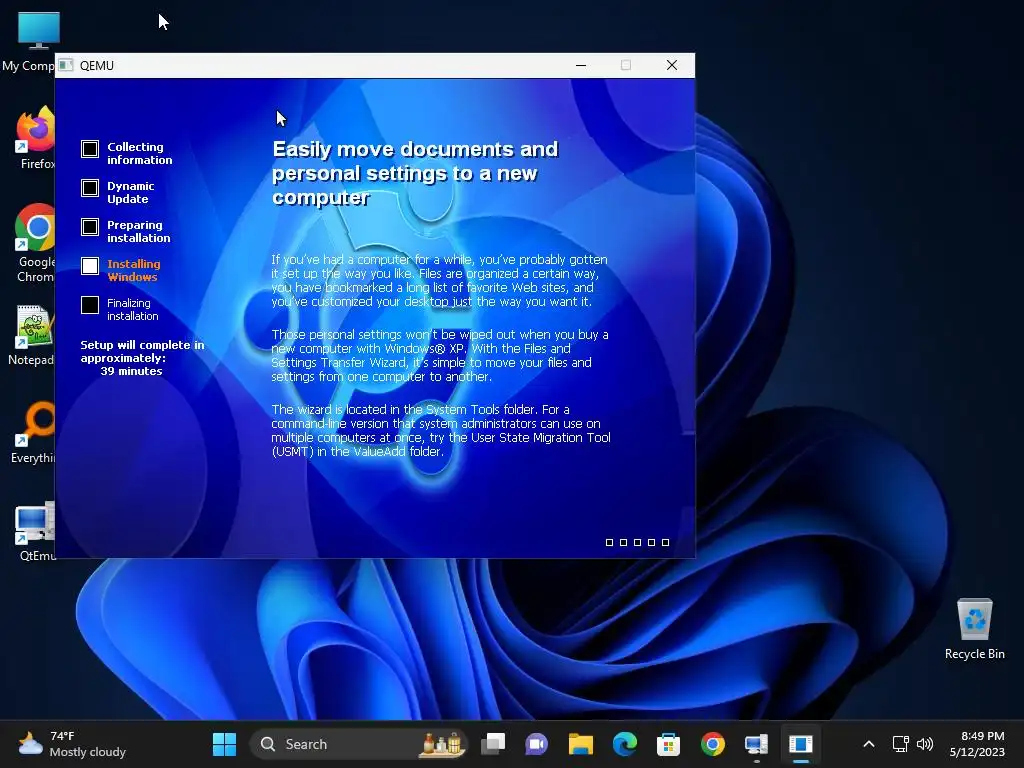The width and height of the screenshot is (1024, 768).
Task: Click the 39 minutes remaining text
Action: (131, 371)
